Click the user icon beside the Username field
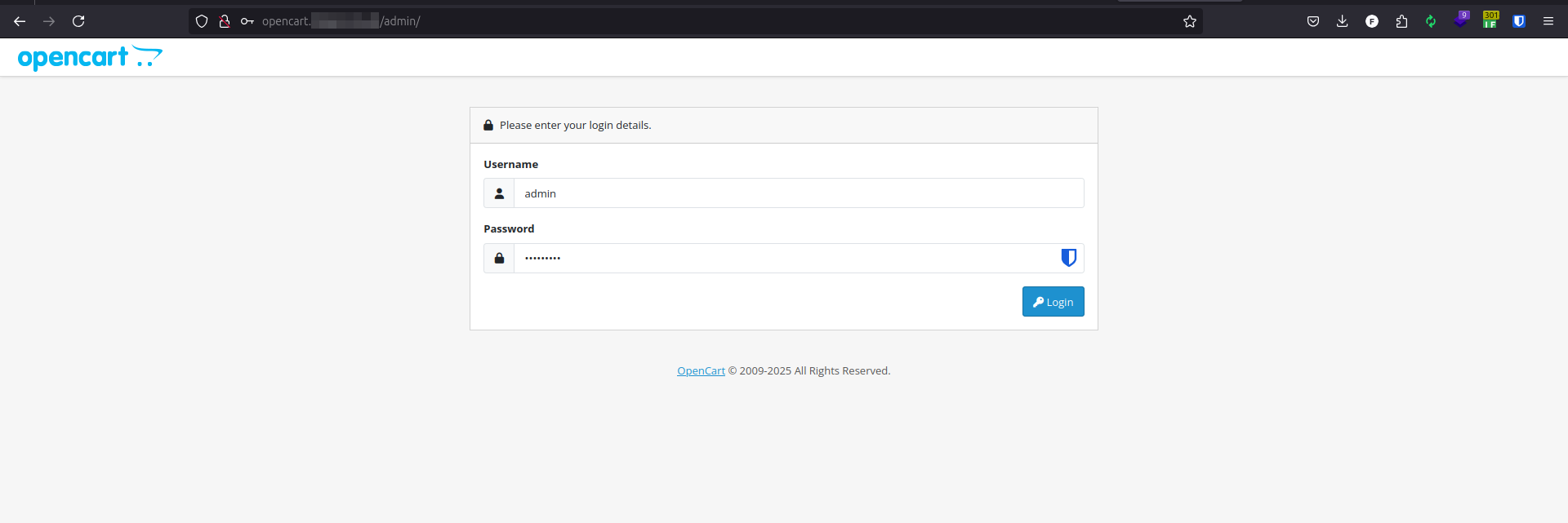The height and width of the screenshot is (523, 1568). coord(499,193)
